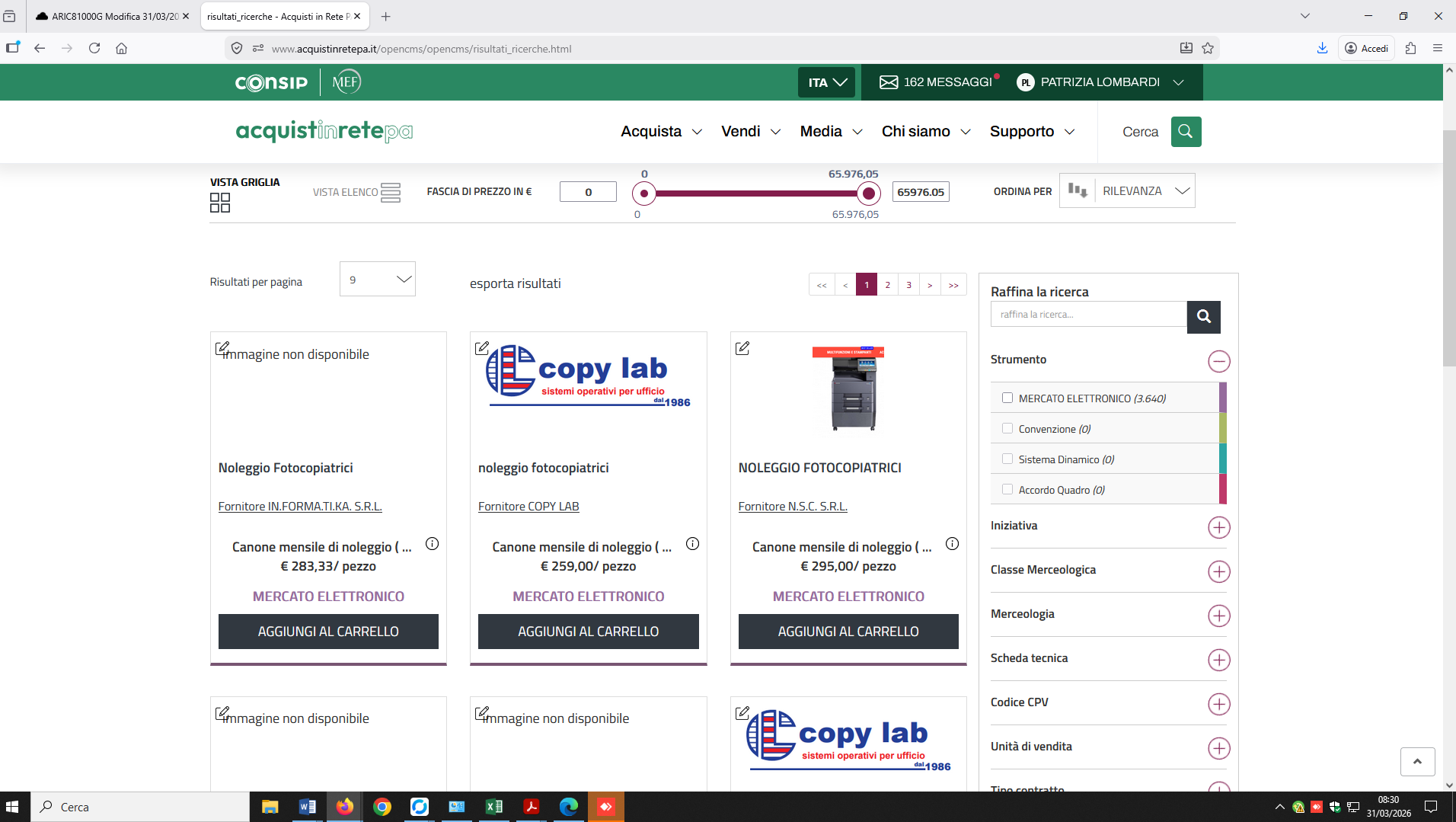
Task: Open Excel from the Windows taskbar
Action: click(493, 807)
